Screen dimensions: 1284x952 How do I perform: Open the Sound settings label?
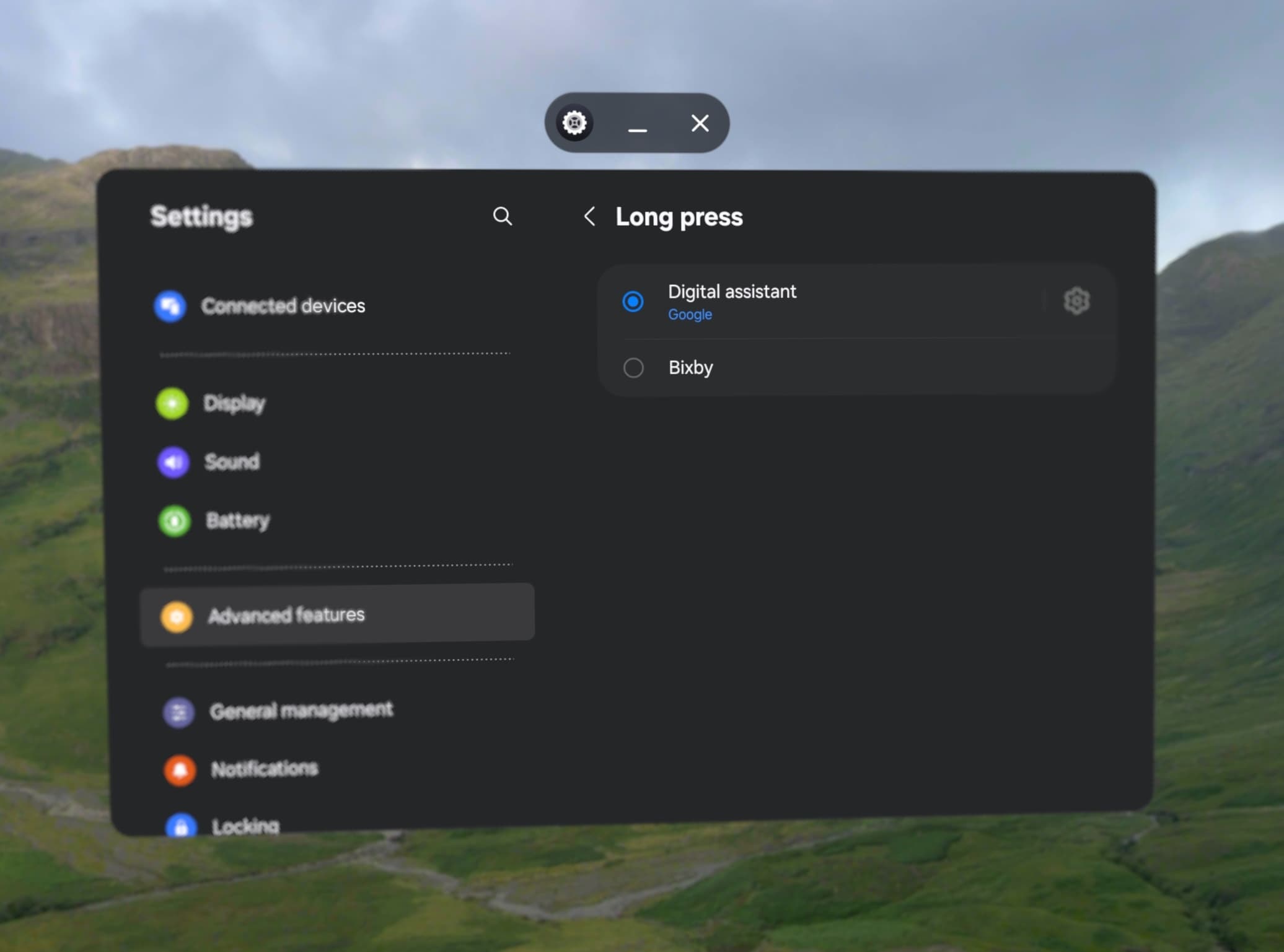click(x=232, y=462)
